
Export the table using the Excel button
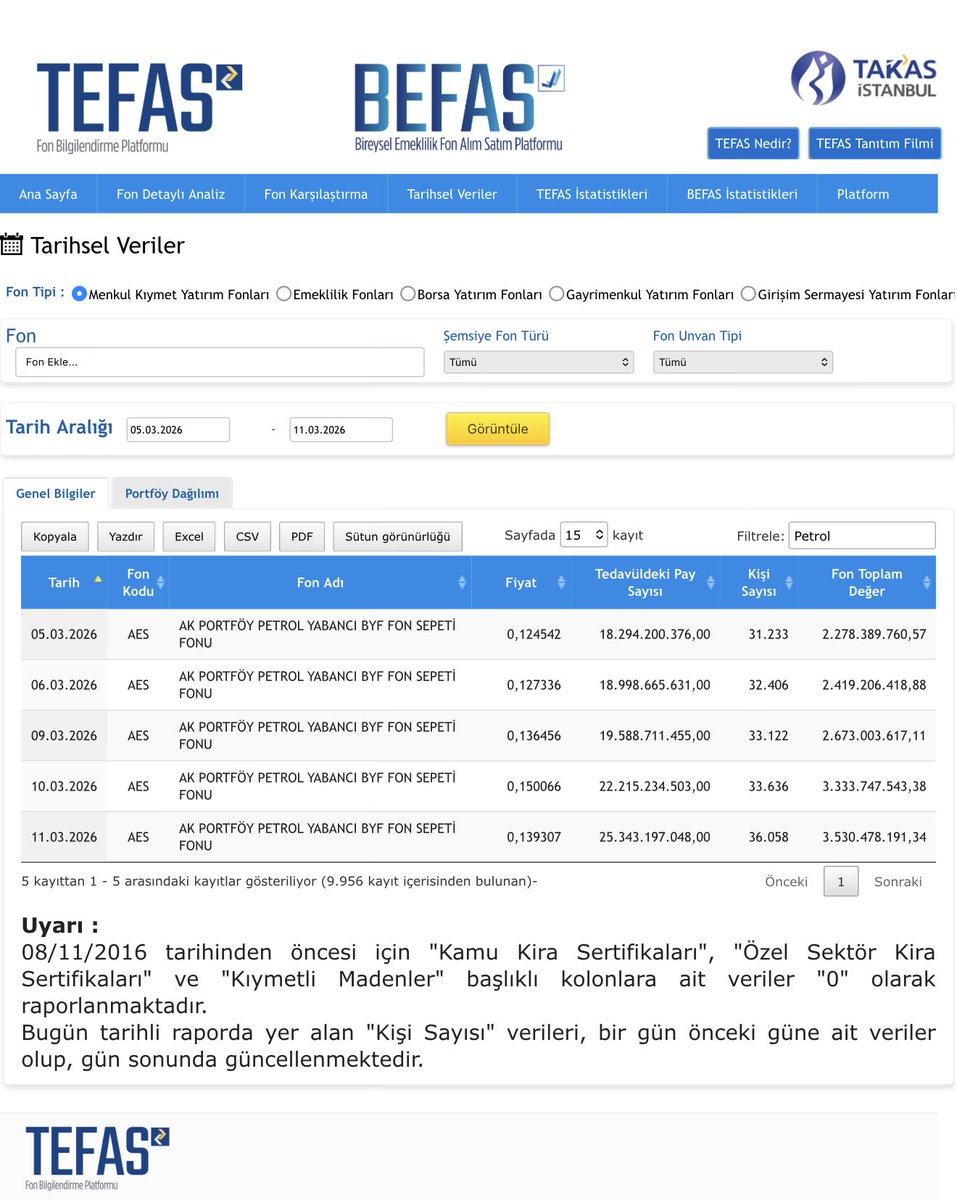coord(188,536)
